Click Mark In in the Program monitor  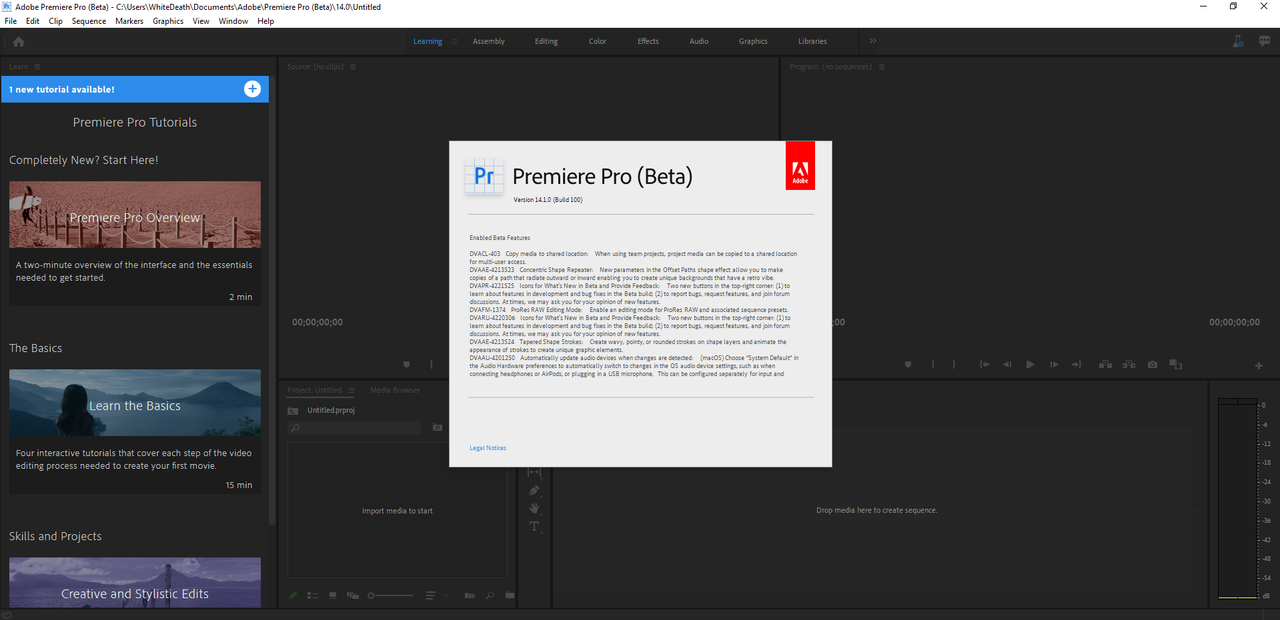[933, 364]
